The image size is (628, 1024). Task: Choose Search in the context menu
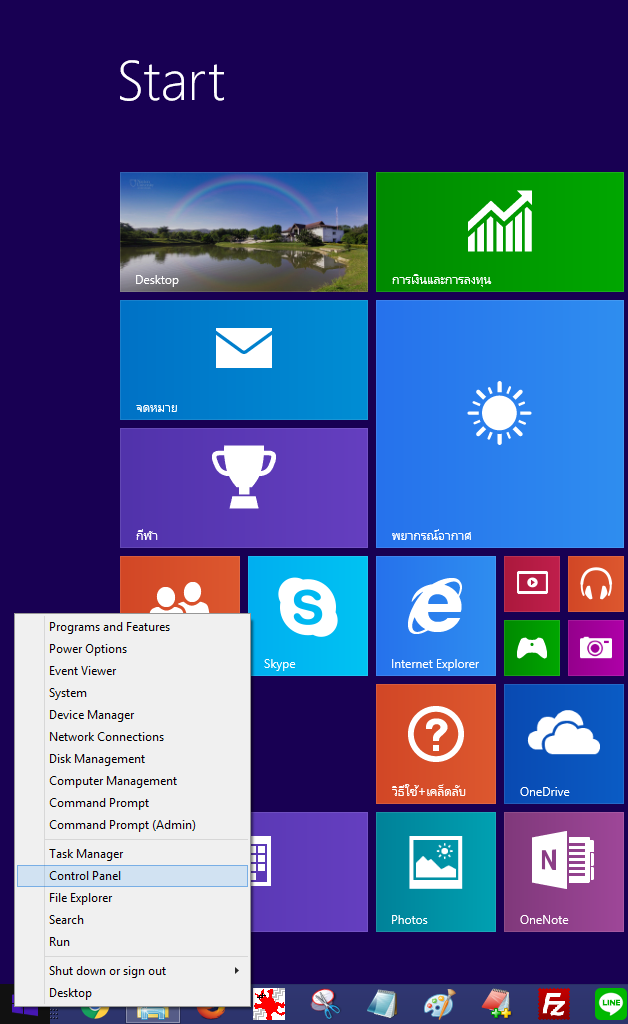click(x=133, y=920)
